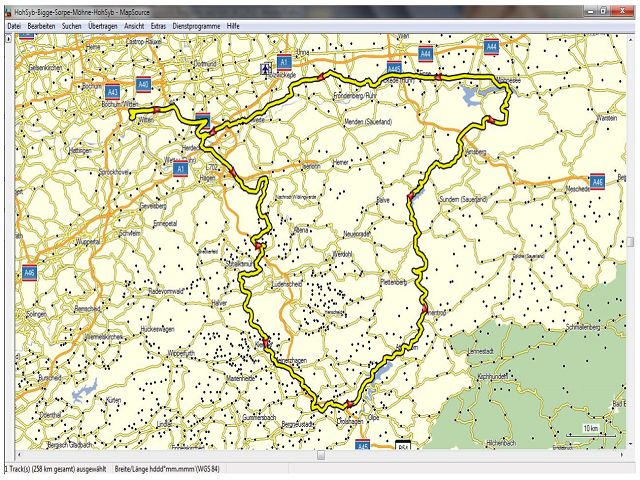
Task: Open the Datei menu
Action: (14, 26)
